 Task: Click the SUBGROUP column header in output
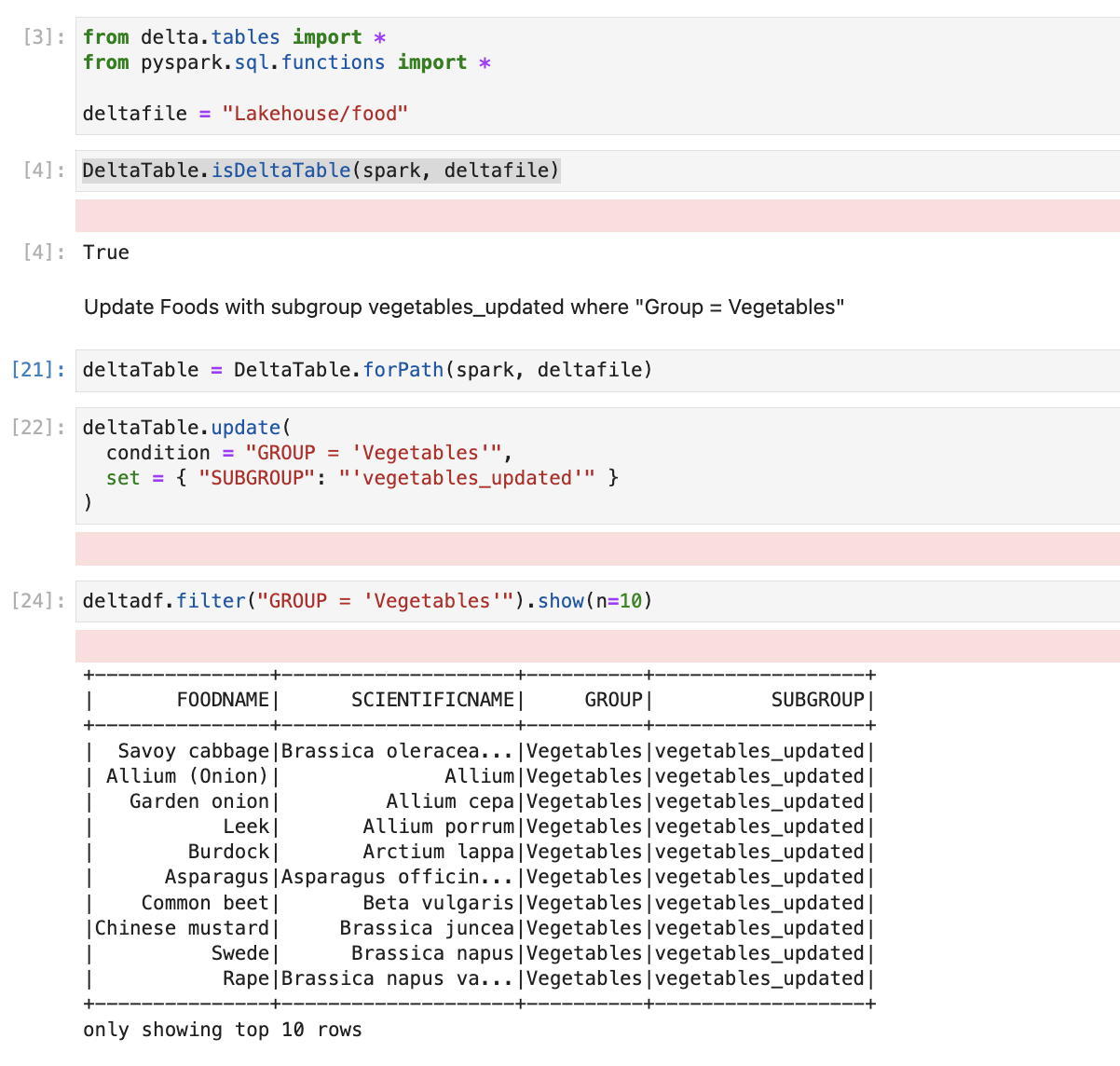pos(817,700)
